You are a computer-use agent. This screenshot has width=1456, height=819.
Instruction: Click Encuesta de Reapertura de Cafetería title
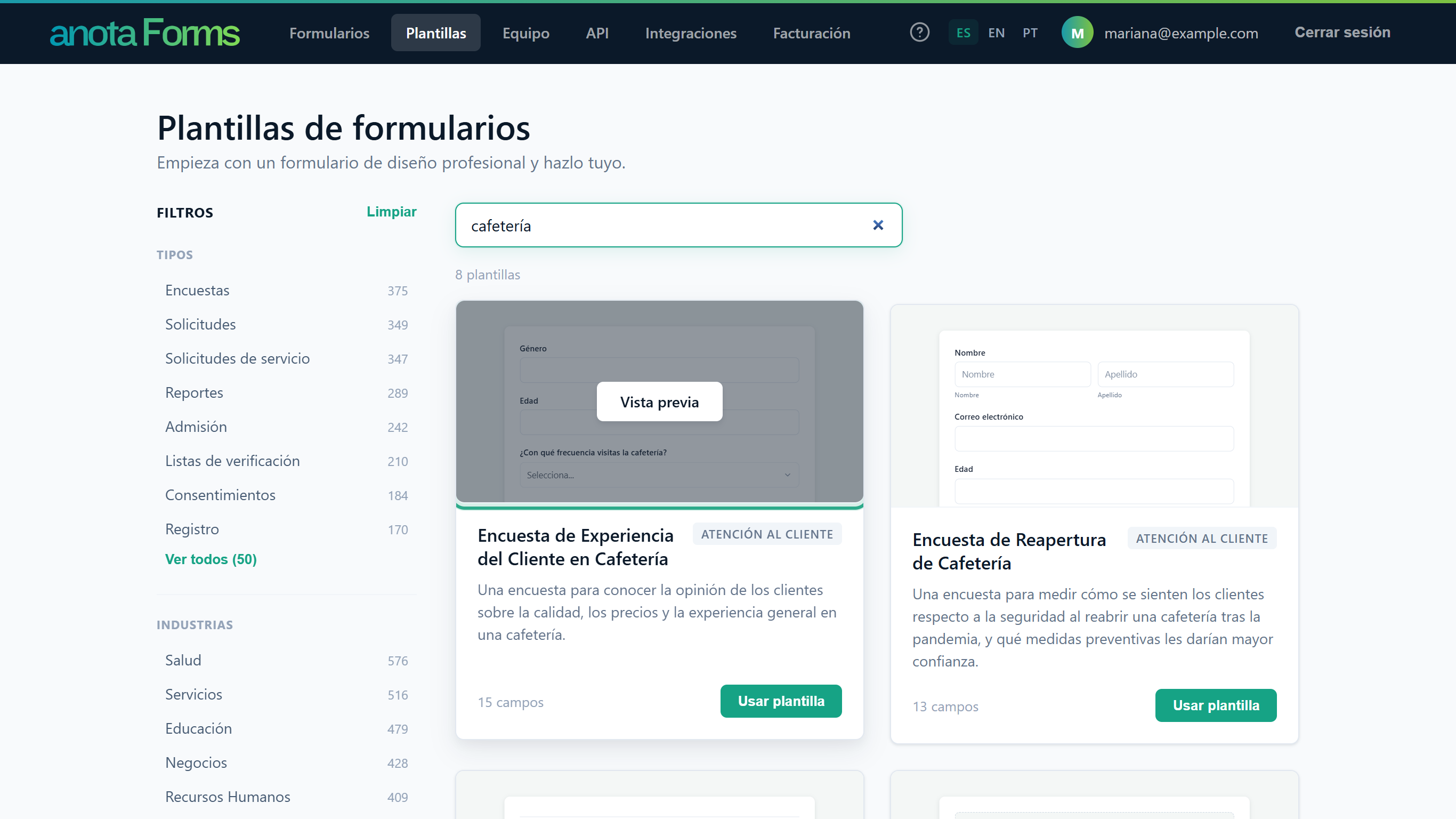[x=1009, y=551]
